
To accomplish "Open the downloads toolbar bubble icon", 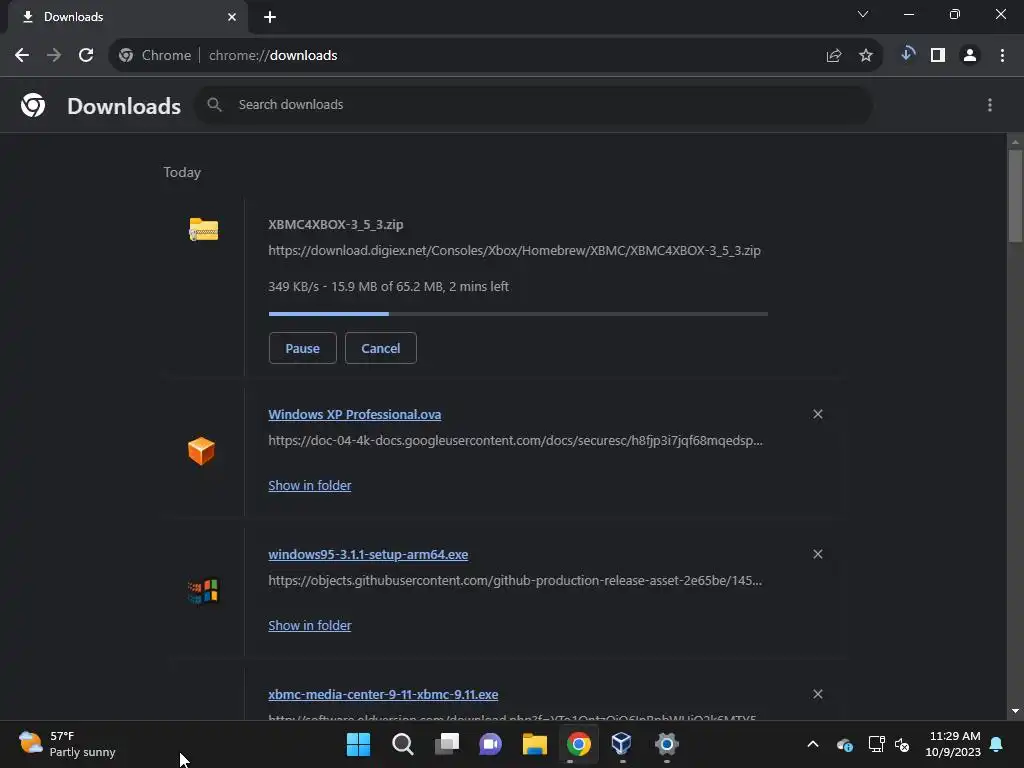I will pos(907,55).
